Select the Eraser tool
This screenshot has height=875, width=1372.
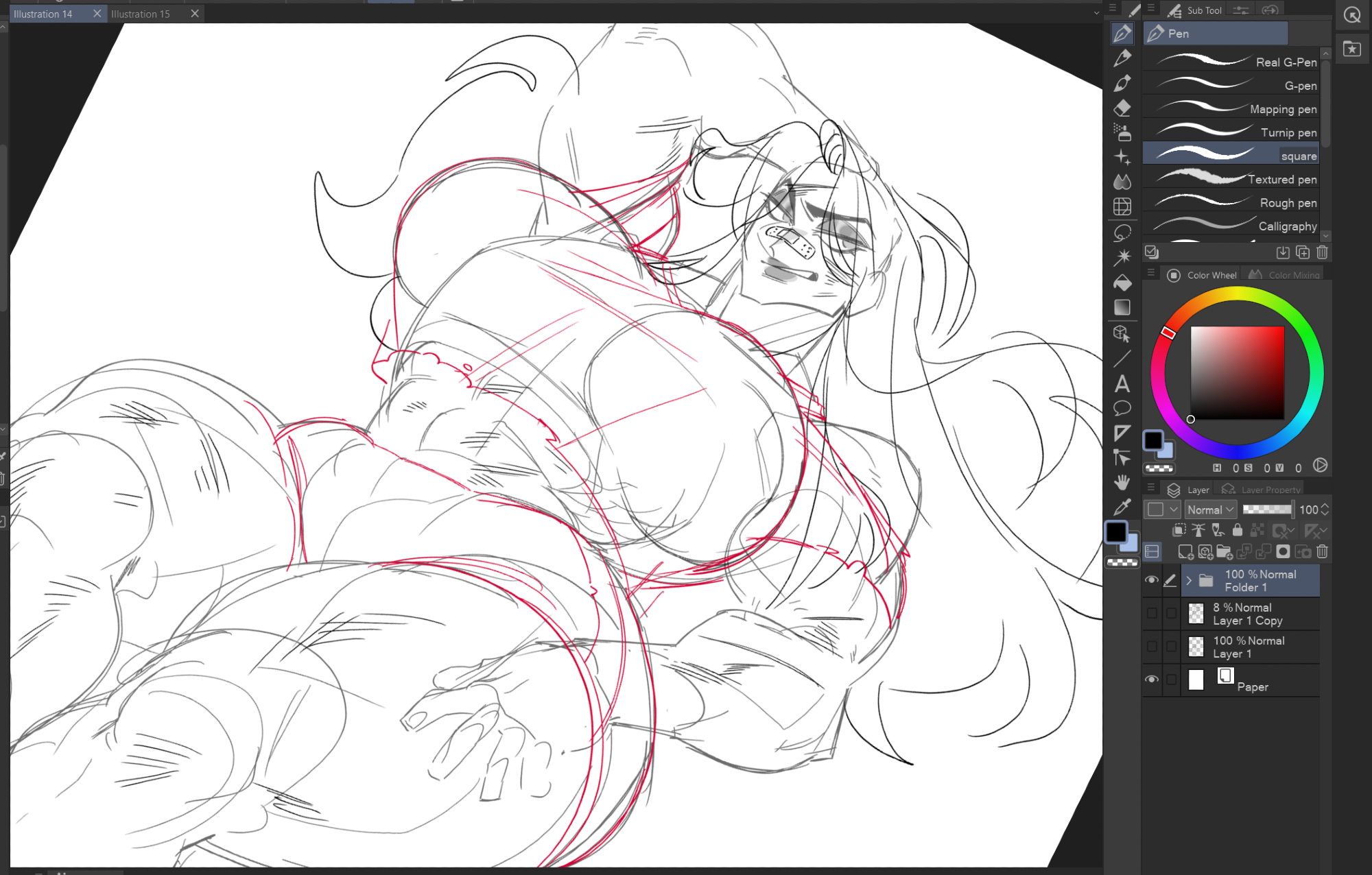point(1122,108)
